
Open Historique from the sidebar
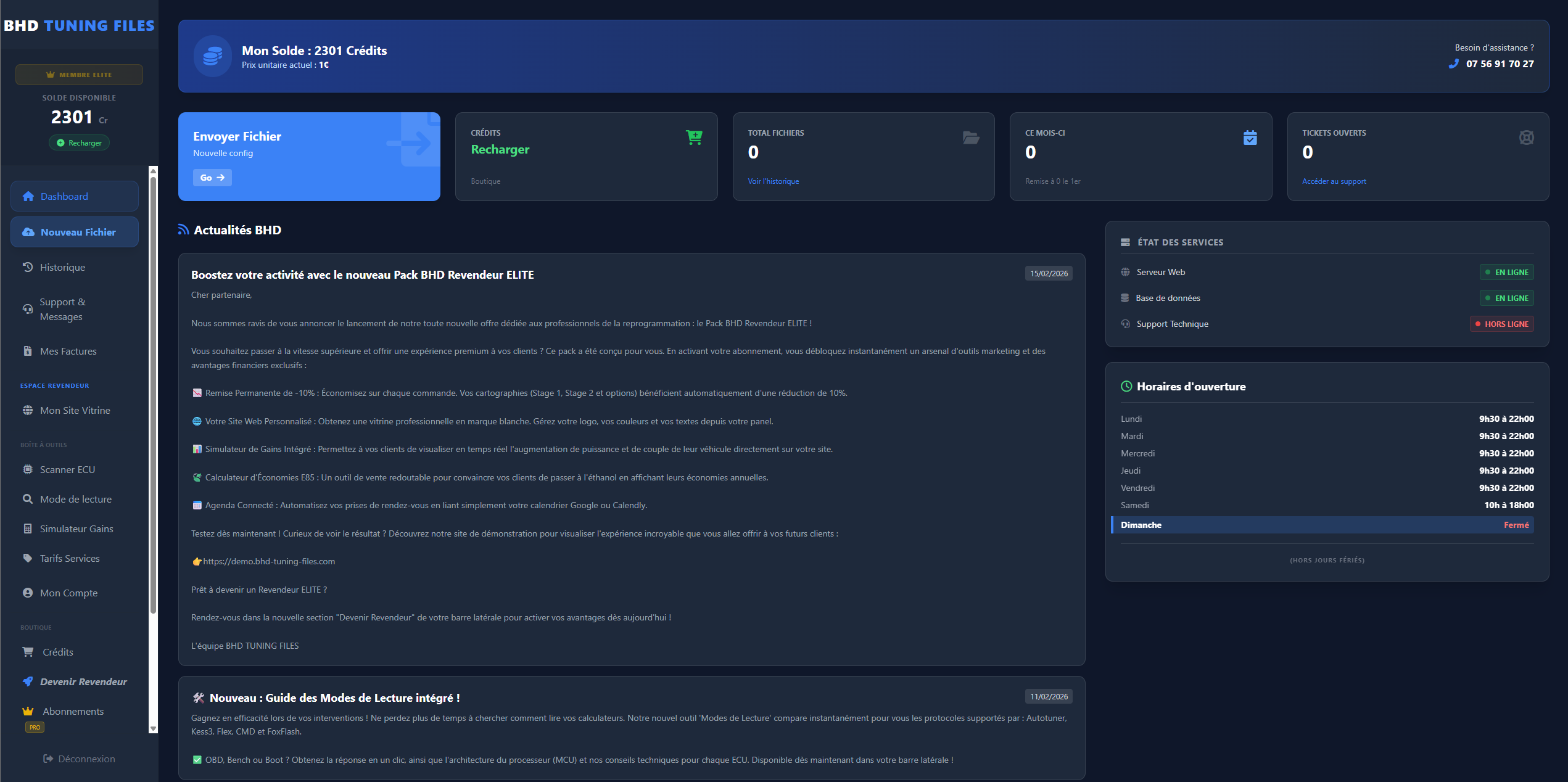tap(62, 267)
